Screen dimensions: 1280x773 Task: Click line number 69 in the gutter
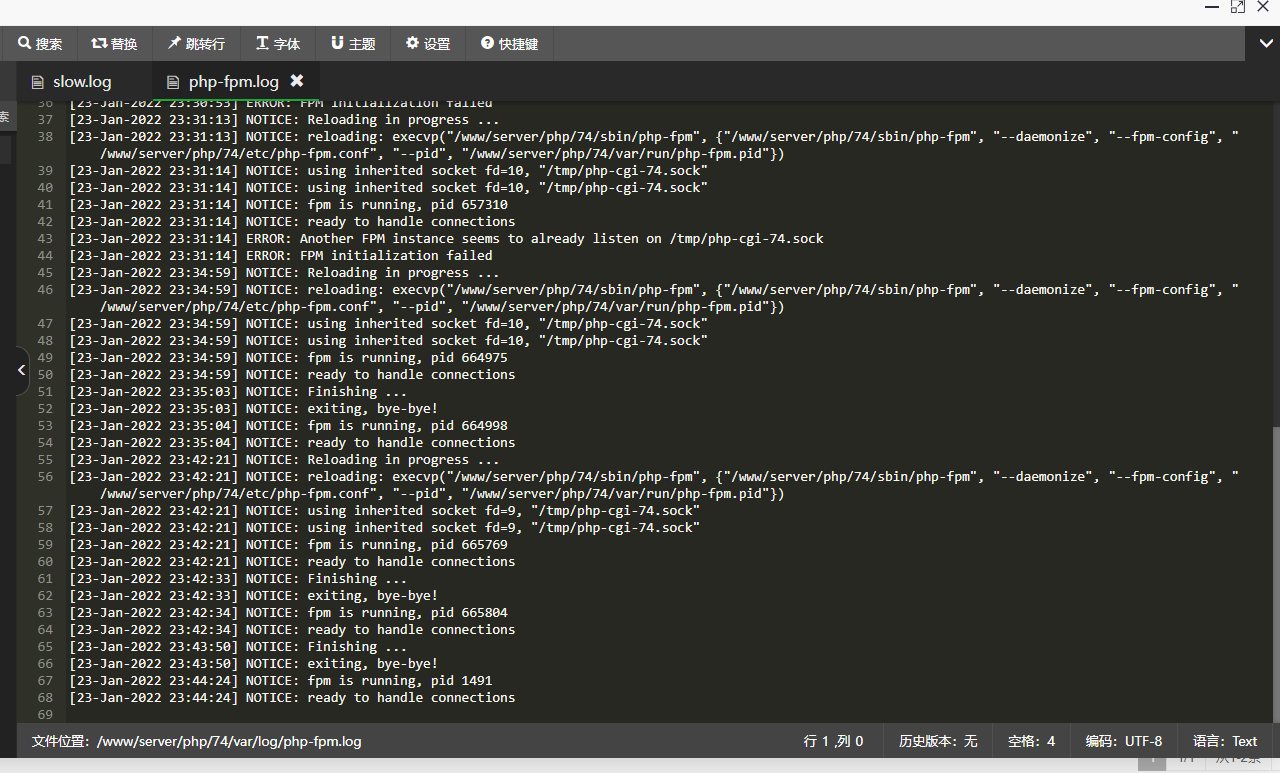pyautogui.click(x=44, y=714)
